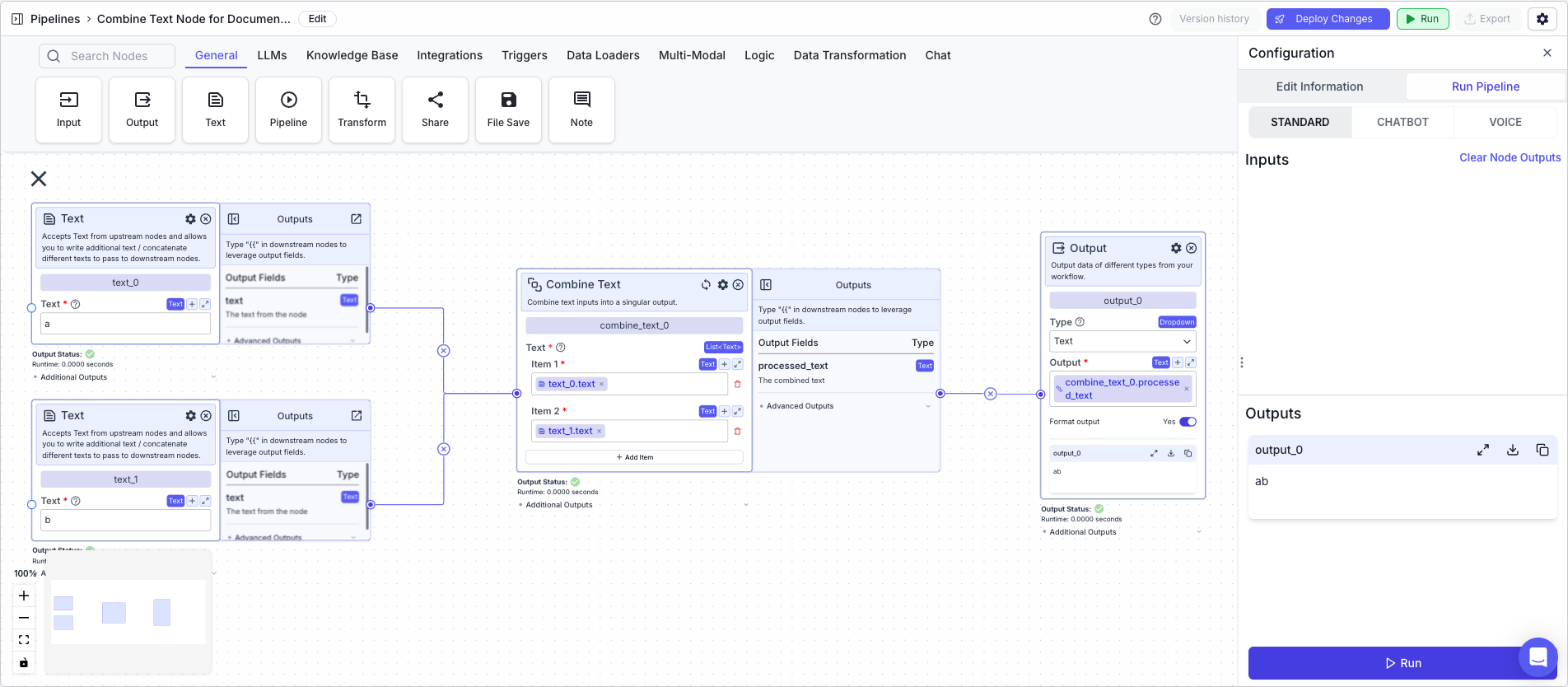Click Clear Node Outputs link
The image size is (1568, 687).
tap(1510, 157)
